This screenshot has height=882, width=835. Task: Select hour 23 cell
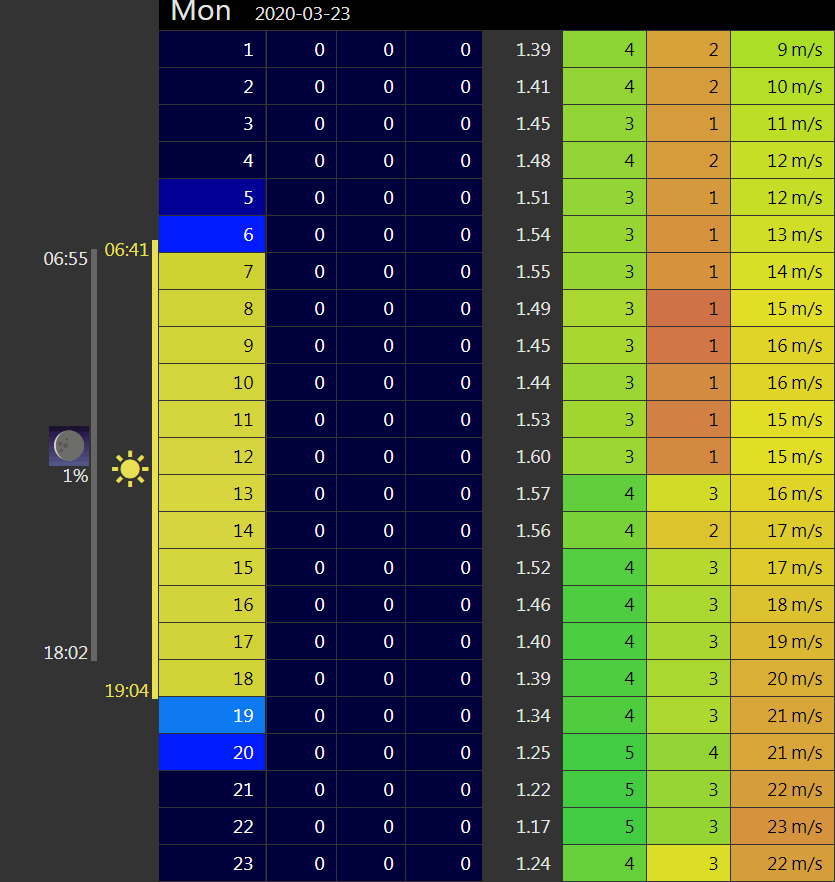tap(212, 863)
